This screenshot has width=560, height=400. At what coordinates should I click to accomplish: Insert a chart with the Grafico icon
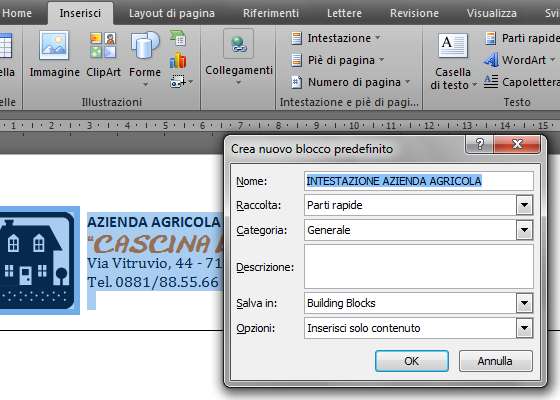pyautogui.click(x=178, y=60)
